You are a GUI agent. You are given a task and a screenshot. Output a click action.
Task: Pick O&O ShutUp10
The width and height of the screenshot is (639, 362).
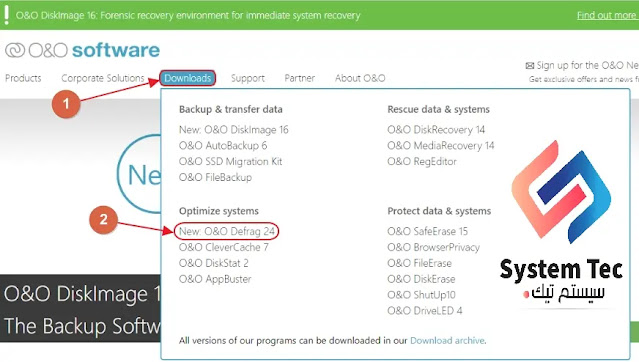(x=421, y=295)
